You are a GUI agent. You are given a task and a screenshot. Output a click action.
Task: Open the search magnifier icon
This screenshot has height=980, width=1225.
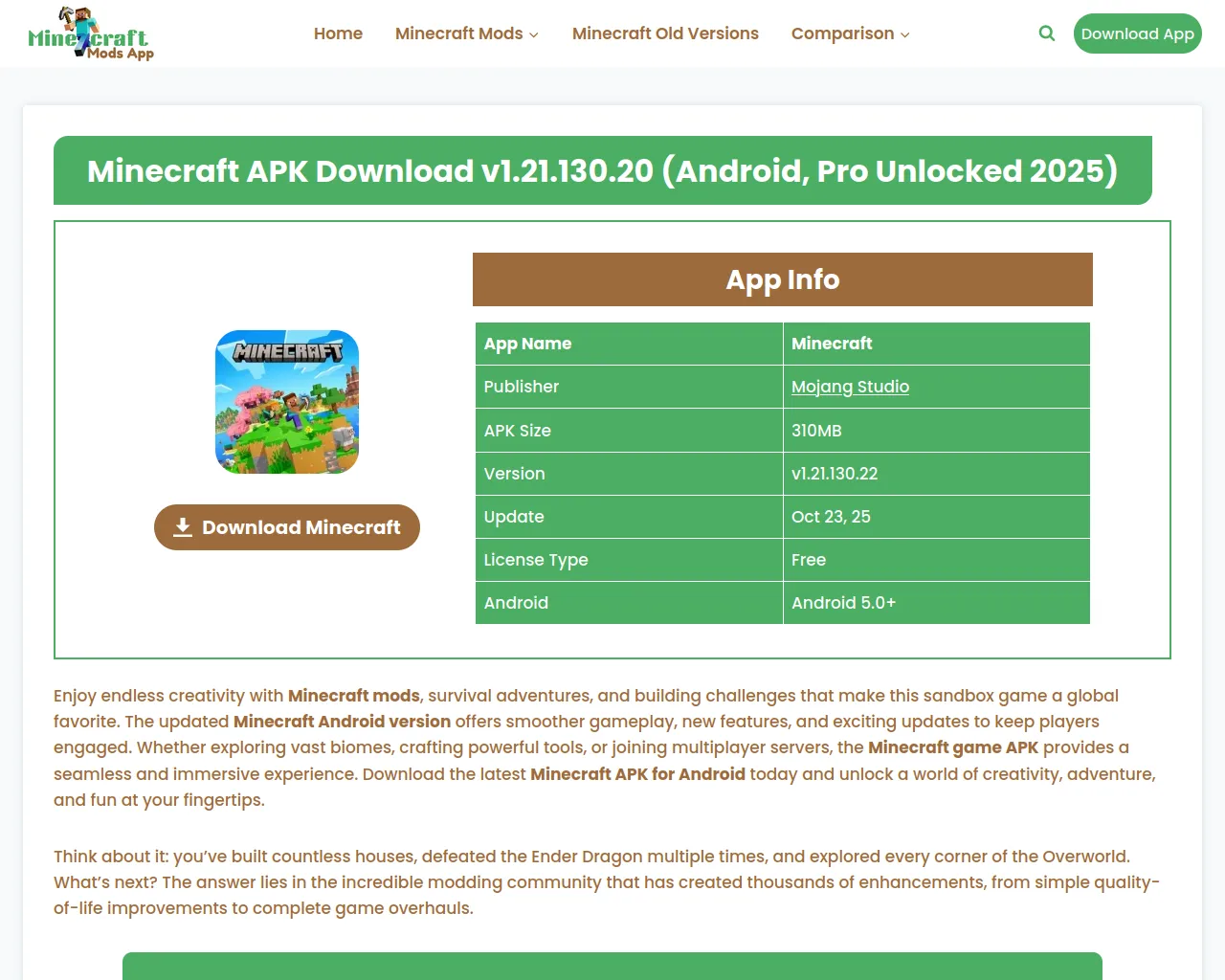pyautogui.click(x=1047, y=33)
